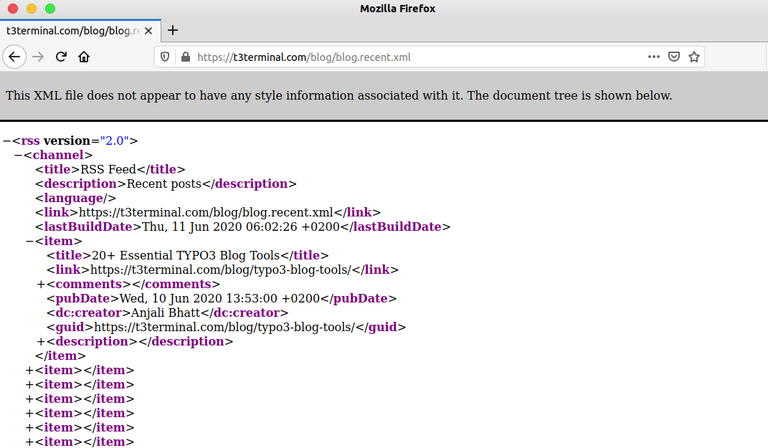Click the forward navigation arrow

click(x=38, y=57)
